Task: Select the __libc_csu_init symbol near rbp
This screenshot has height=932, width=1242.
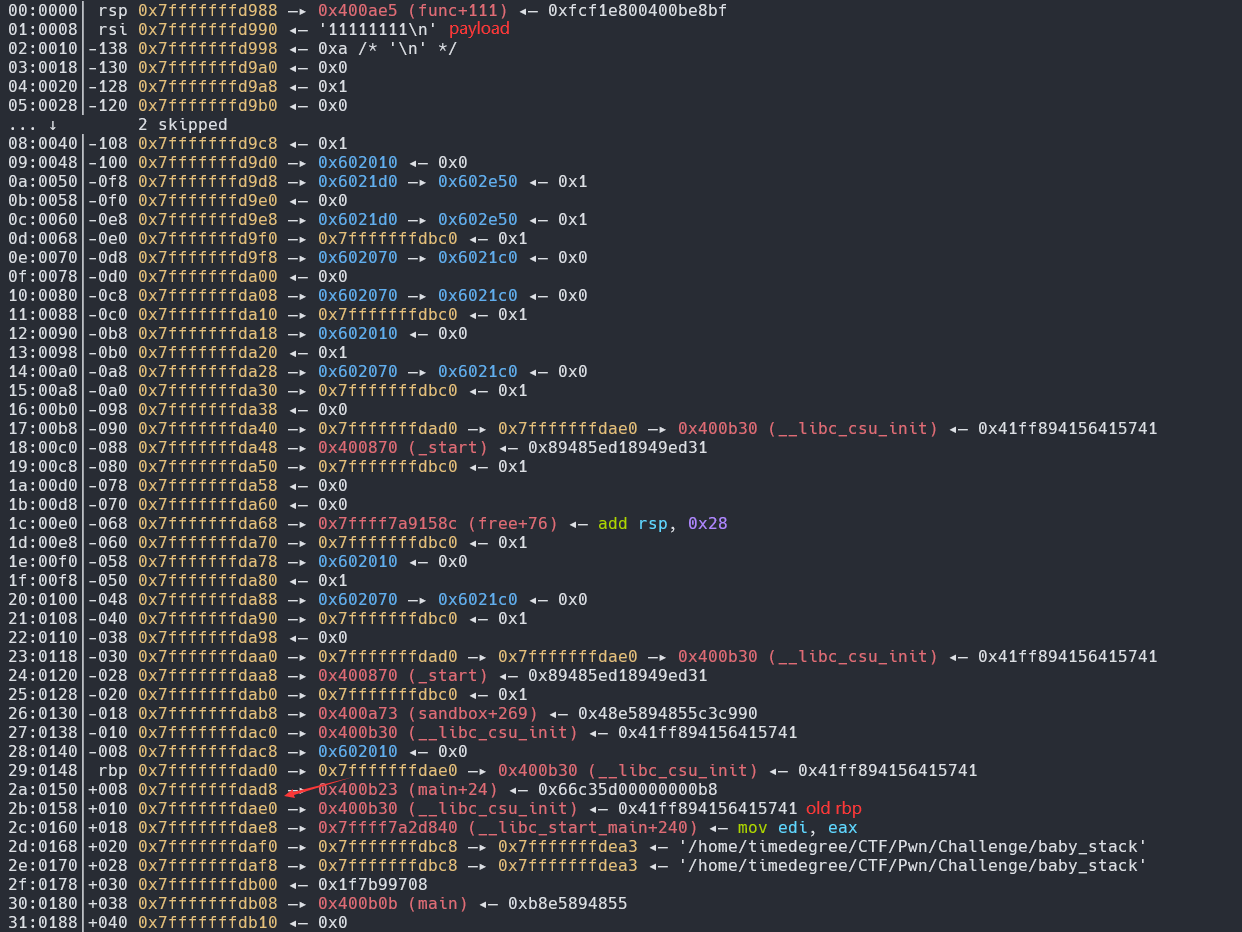Action: pos(669,770)
